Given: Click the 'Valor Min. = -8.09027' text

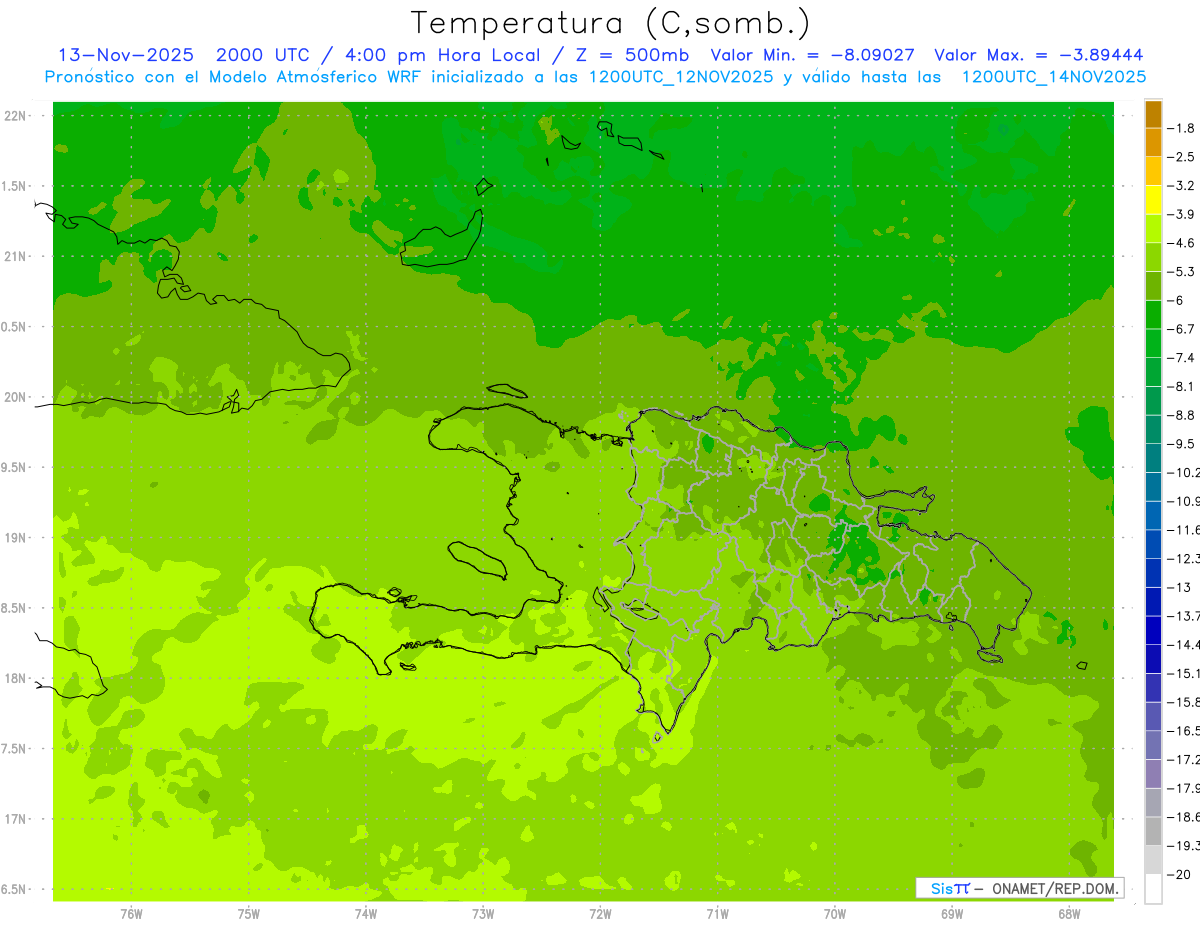Looking at the screenshot, I should 812,55.
